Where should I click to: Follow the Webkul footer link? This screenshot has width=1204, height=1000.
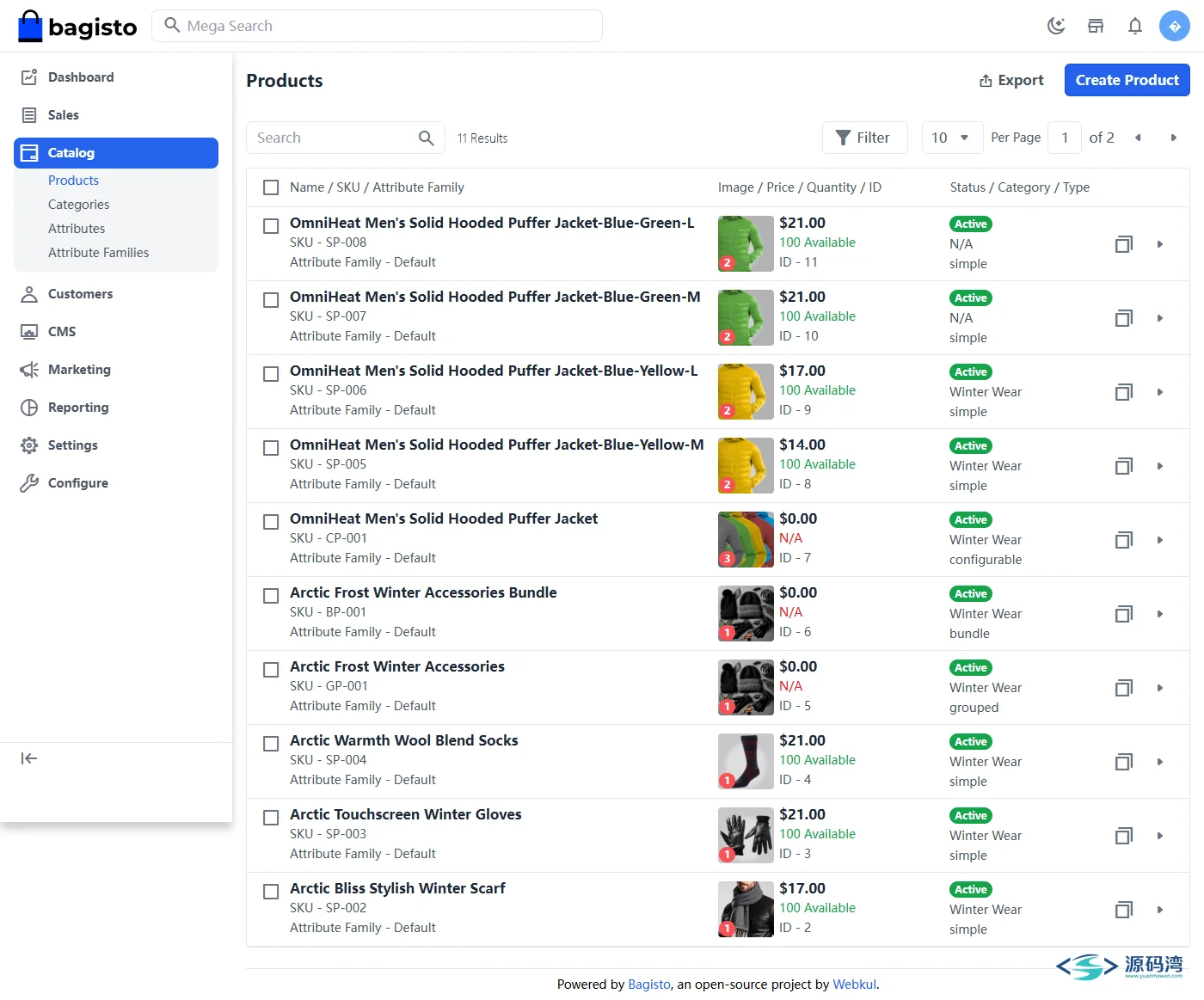855,985
